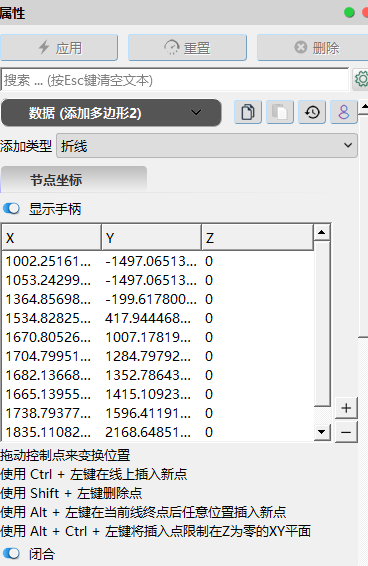
Task: Select Y cell -199.617800...
Action: coord(151,299)
